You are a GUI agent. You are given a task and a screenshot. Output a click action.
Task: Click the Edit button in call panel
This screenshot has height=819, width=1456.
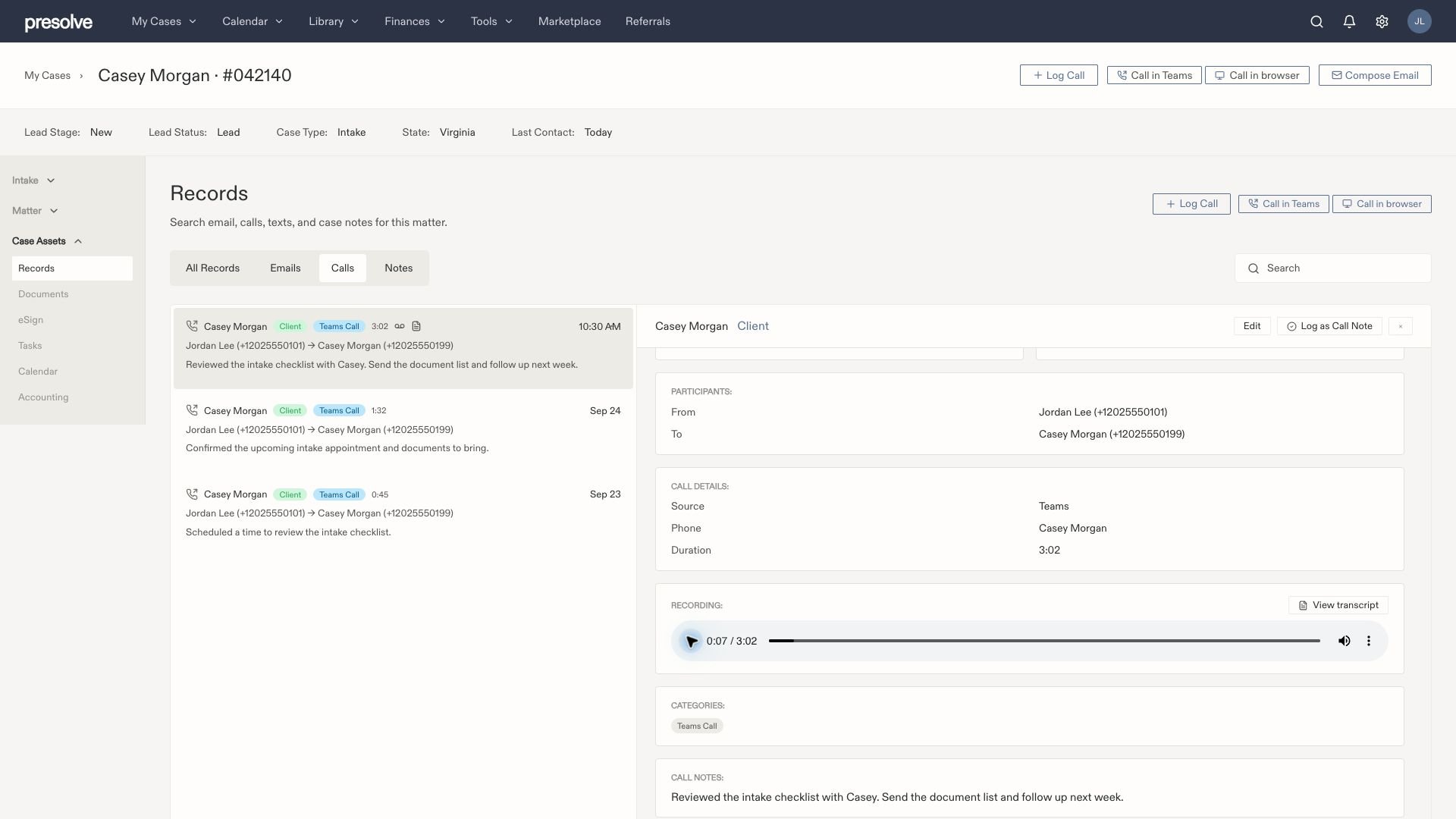(1252, 326)
